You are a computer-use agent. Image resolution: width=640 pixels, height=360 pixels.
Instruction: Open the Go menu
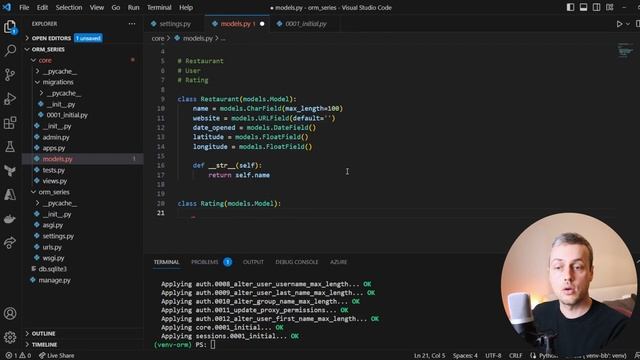116,7
